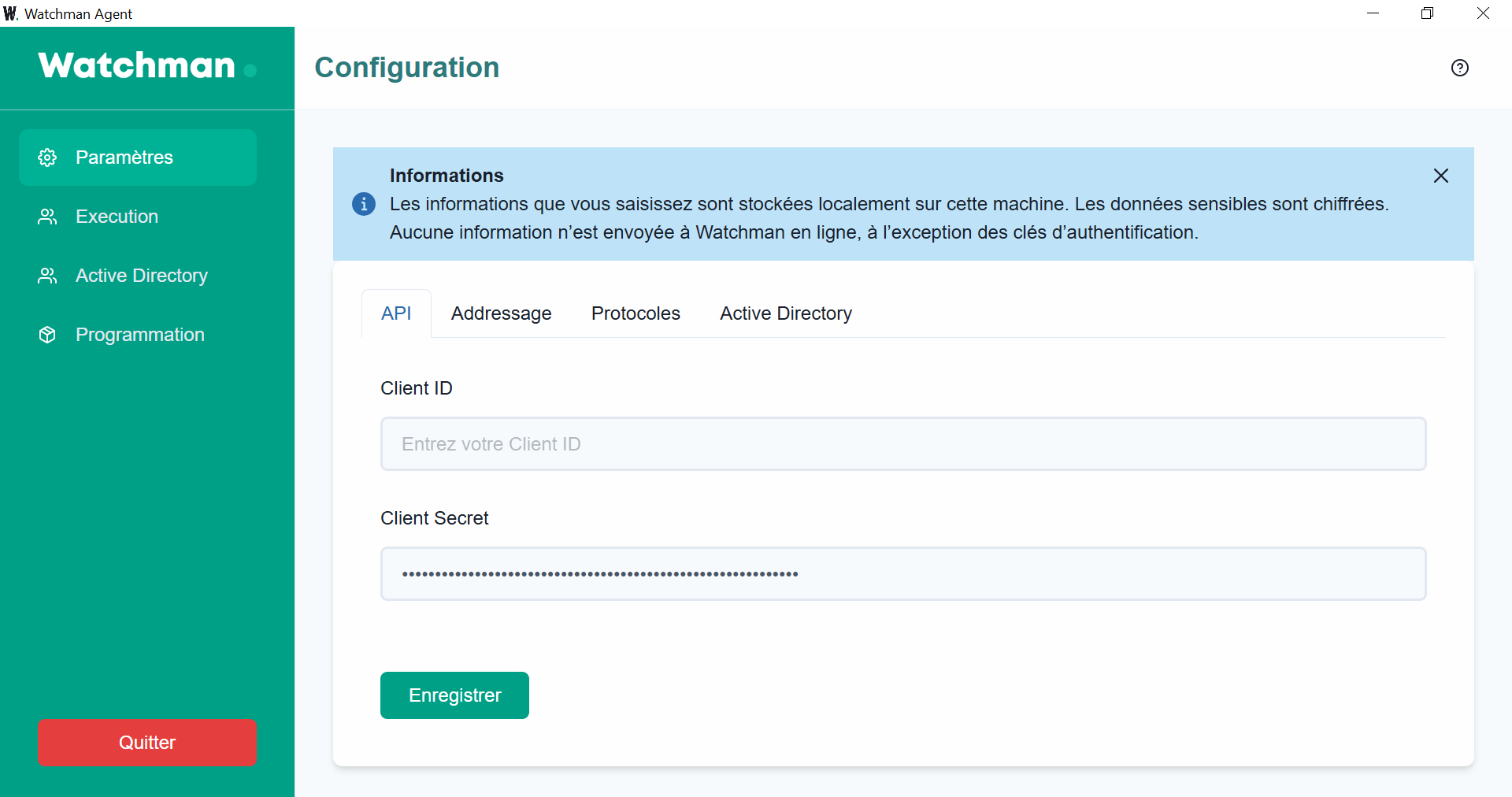Image resolution: width=1512 pixels, height=797 pixels.
Task: Click the Configuration page heading
Action: coord(407,68)
